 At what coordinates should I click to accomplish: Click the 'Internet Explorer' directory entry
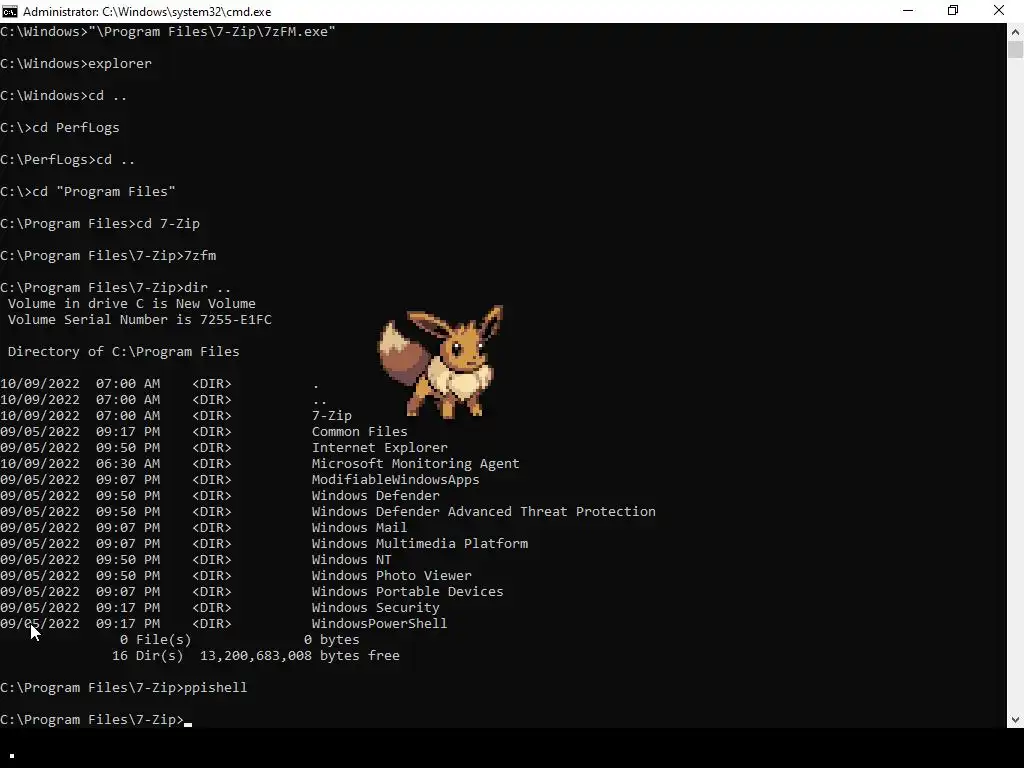coord(379,447)
